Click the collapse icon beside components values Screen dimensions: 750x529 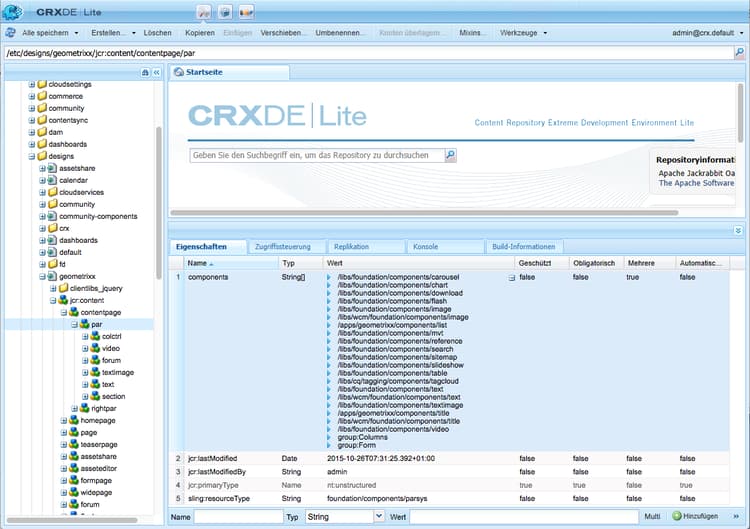511,277
